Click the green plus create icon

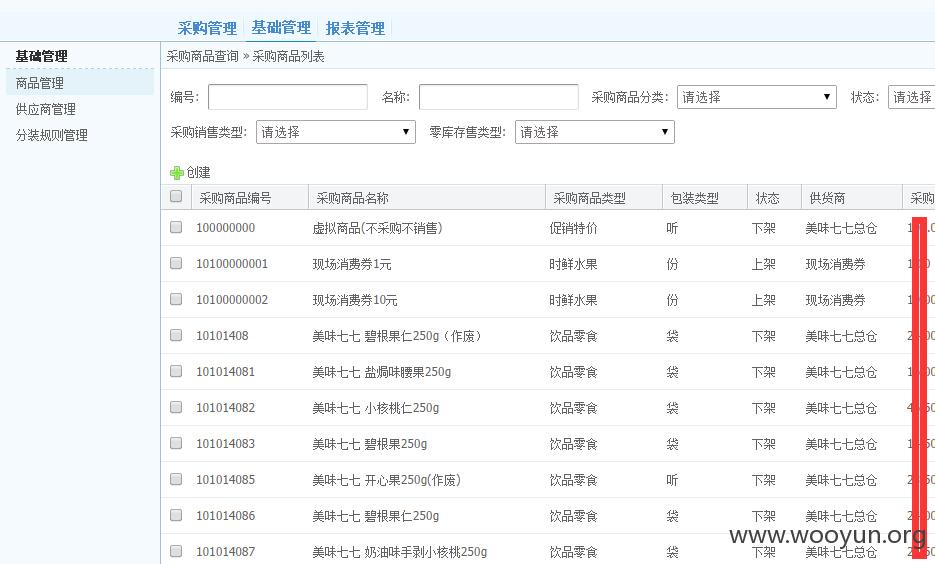point(177,173)
